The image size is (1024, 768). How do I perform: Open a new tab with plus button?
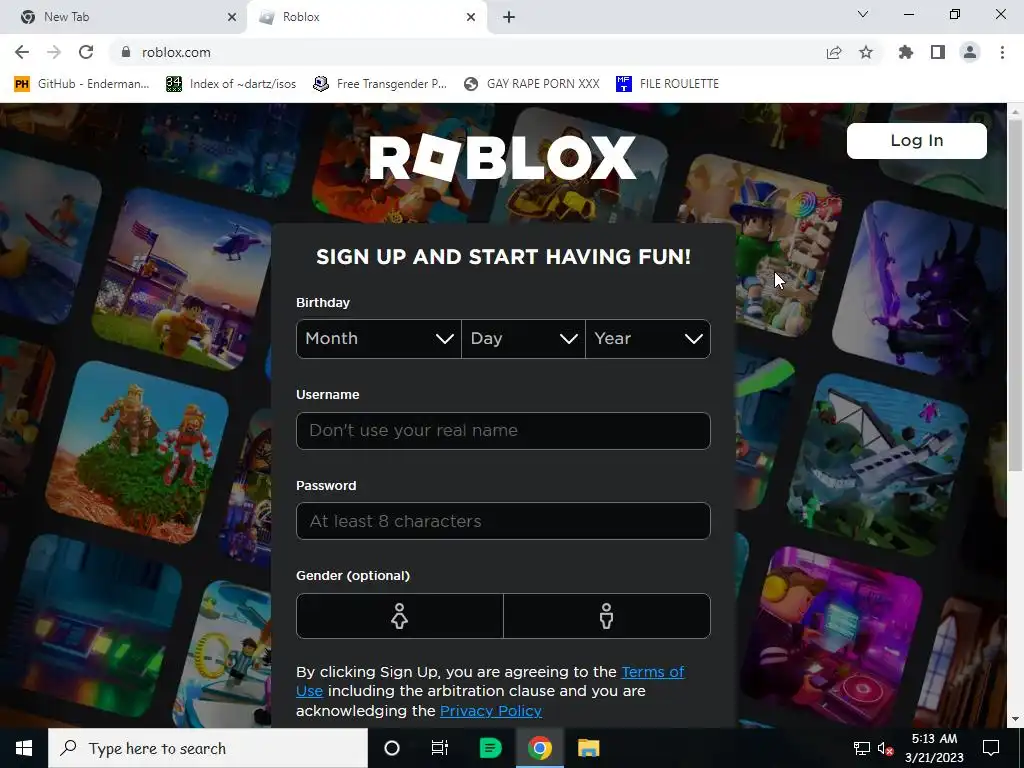click(509, 17)
